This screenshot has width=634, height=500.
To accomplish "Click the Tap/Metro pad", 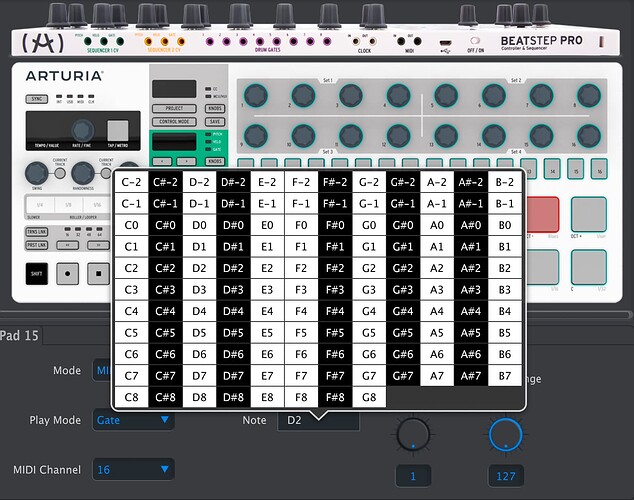I will pyautogui.click(x=118, y=131).
